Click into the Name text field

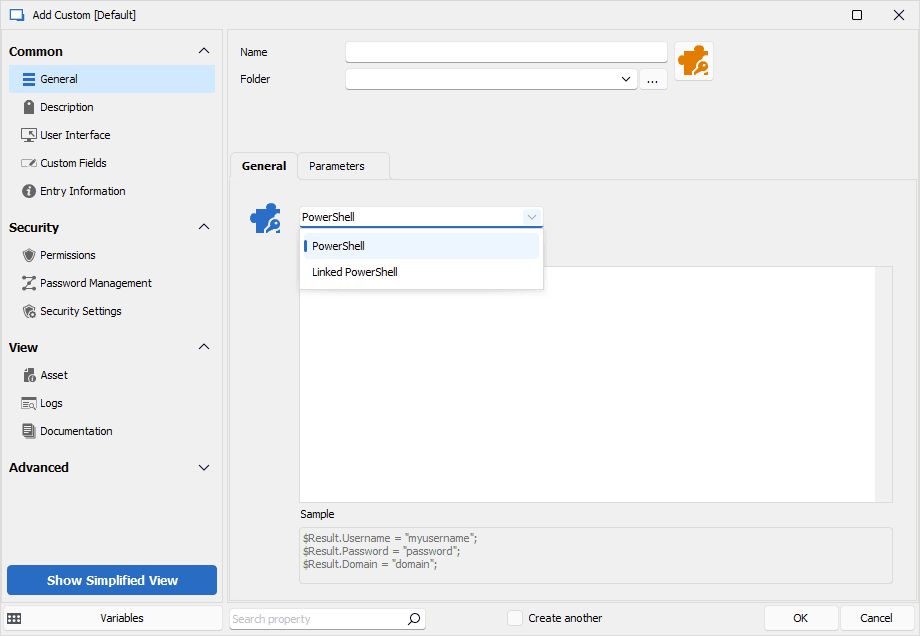[x=505, y=52]
